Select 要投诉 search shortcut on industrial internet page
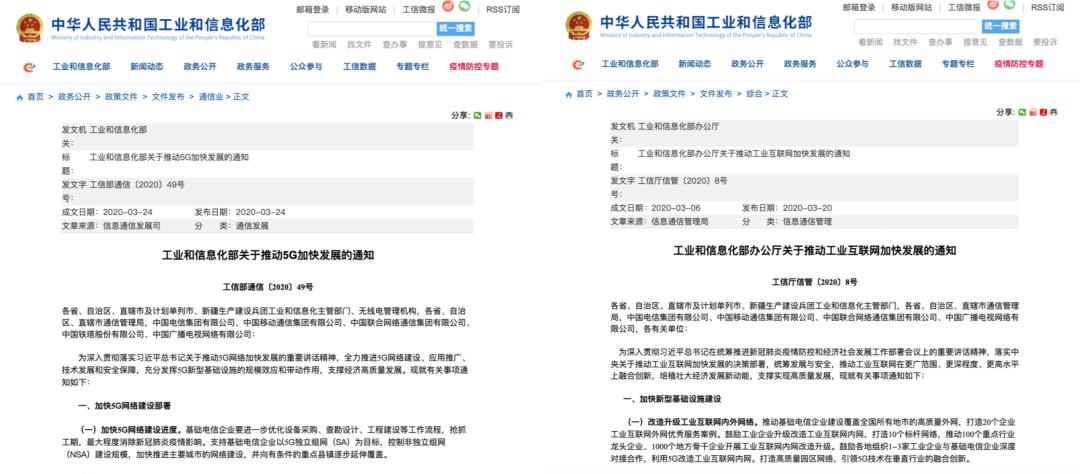Viewport: 1080px width, 474px height. click(x=1045, y=42)
